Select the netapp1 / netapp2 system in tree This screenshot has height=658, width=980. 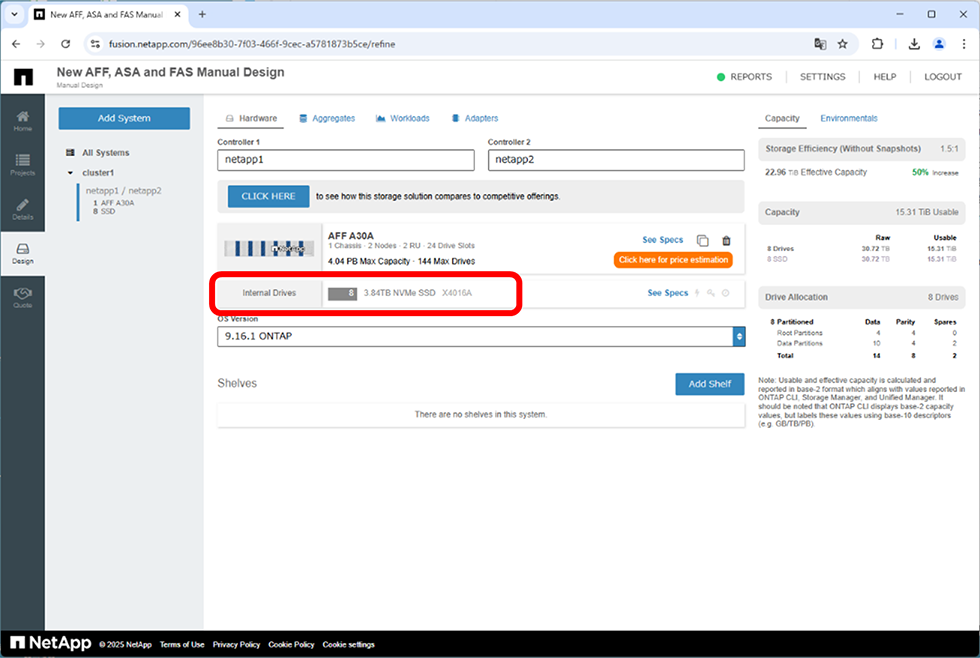tap(123, 191)
